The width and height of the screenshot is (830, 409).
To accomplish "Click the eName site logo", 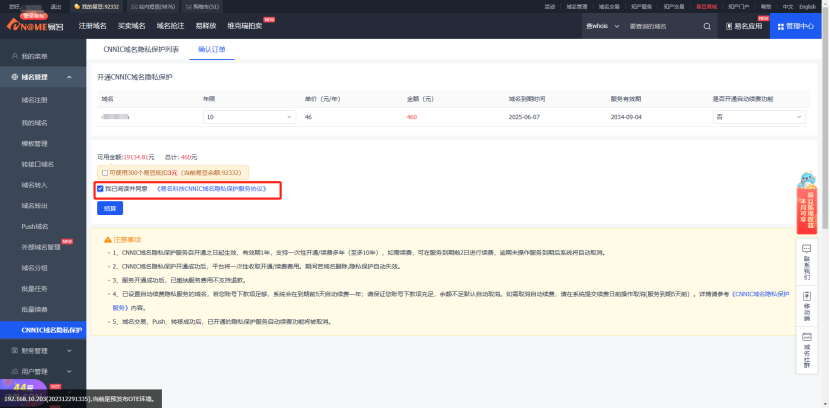I will pos(36,25).
